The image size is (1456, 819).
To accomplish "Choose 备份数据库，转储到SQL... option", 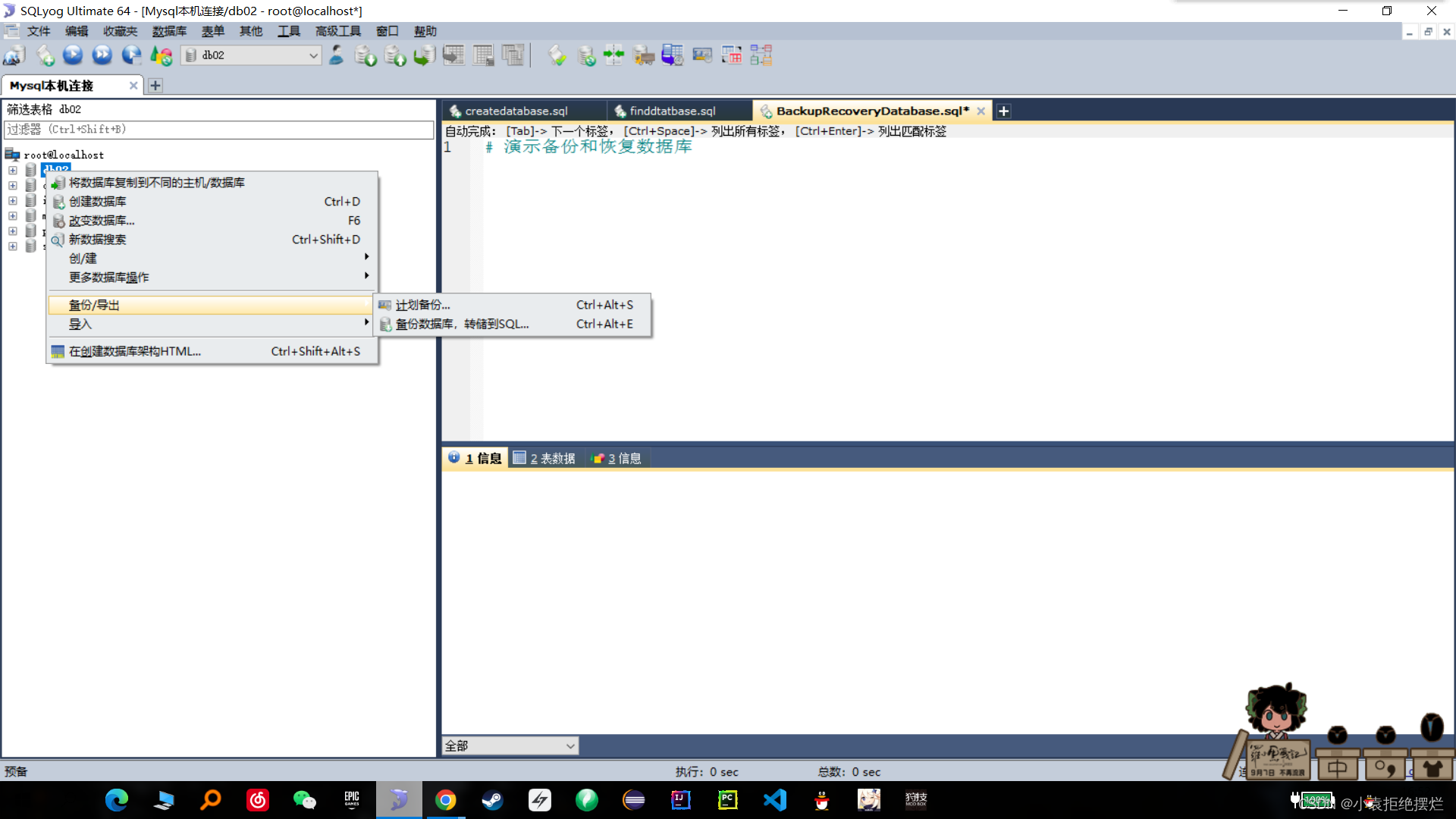I will (x=513, y=324).
